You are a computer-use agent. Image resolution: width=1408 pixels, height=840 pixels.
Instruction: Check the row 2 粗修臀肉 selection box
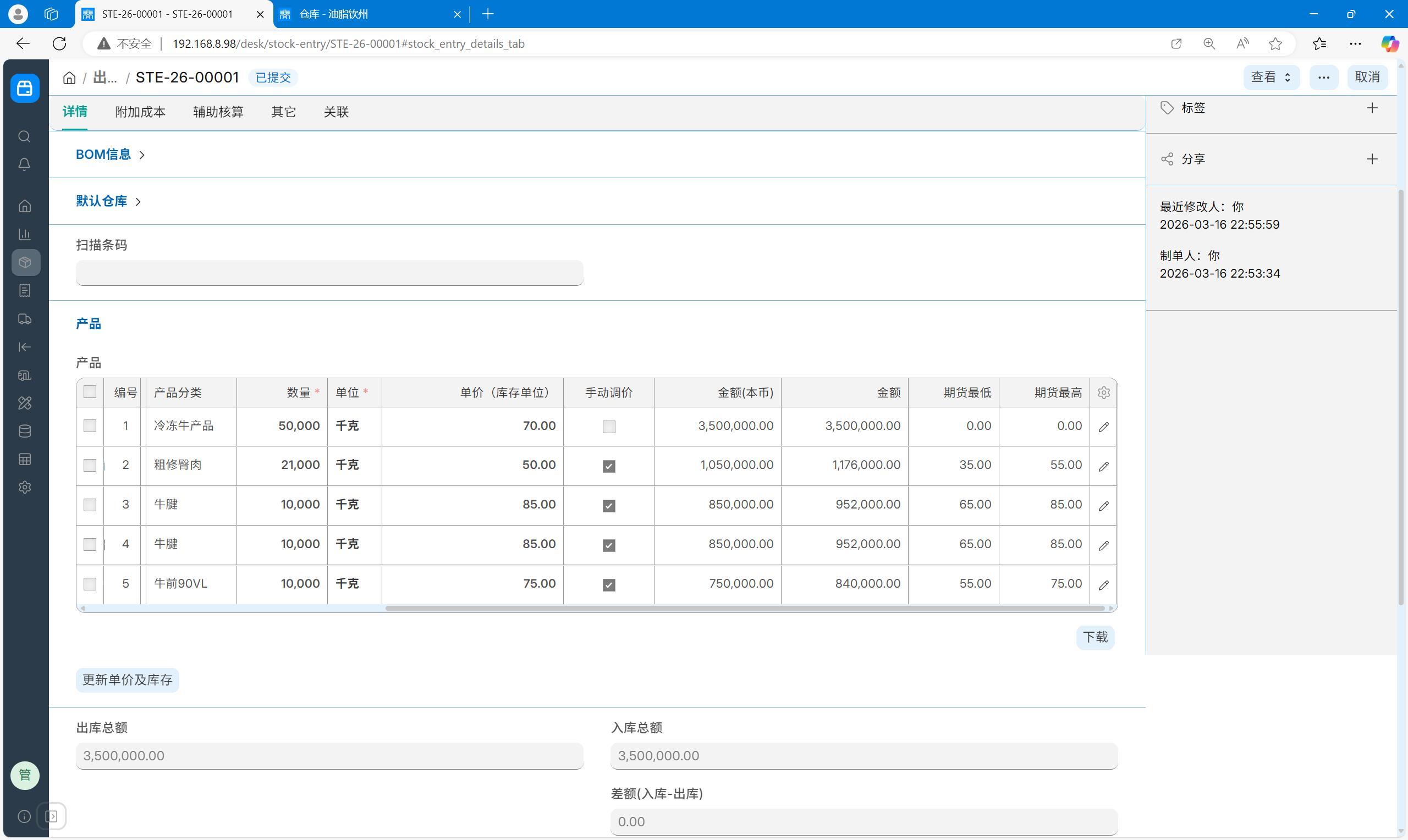[x=90, y=465]
